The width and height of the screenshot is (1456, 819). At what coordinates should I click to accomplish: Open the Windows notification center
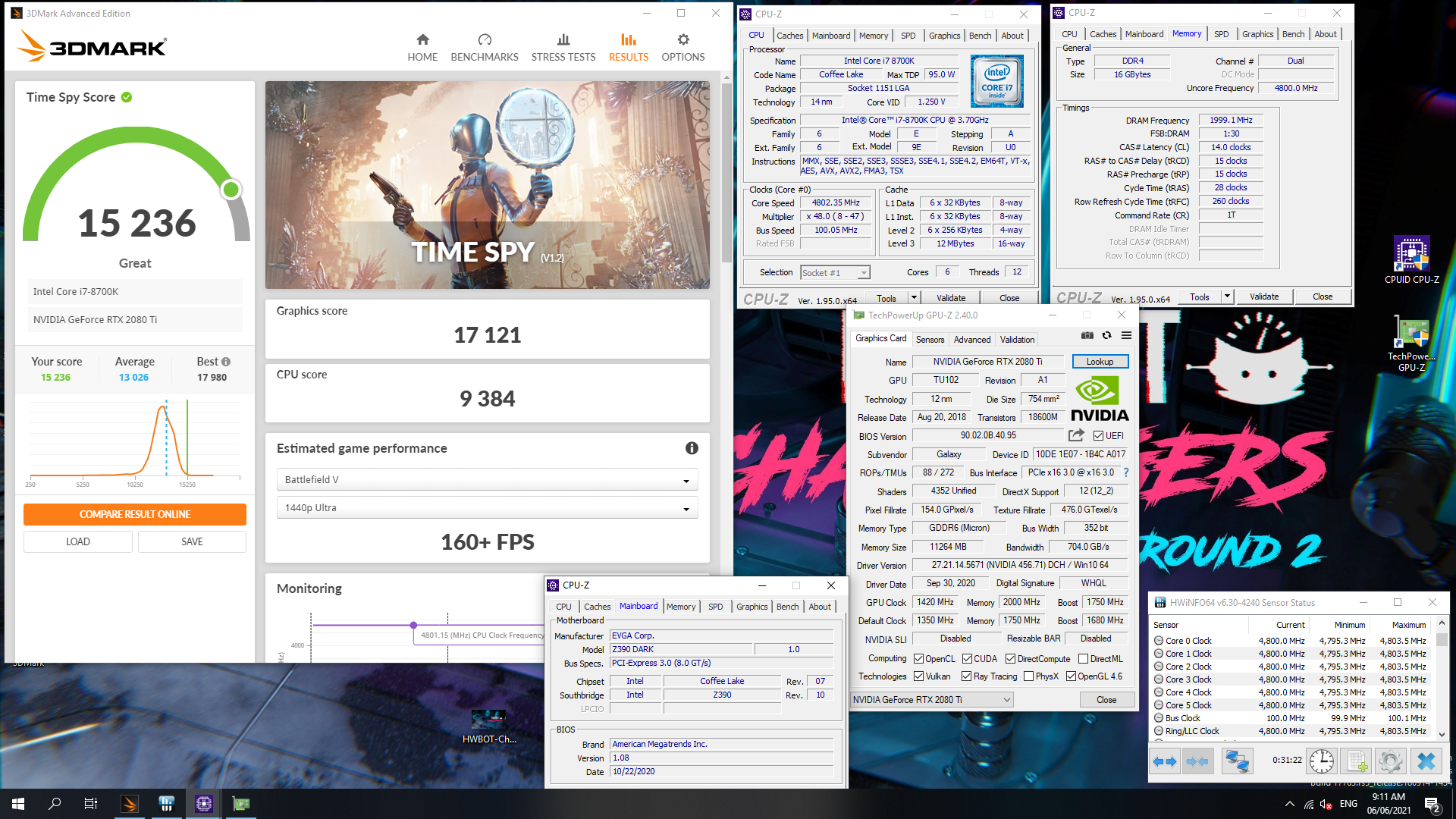pyautogui.click(x=1433, y=804)
